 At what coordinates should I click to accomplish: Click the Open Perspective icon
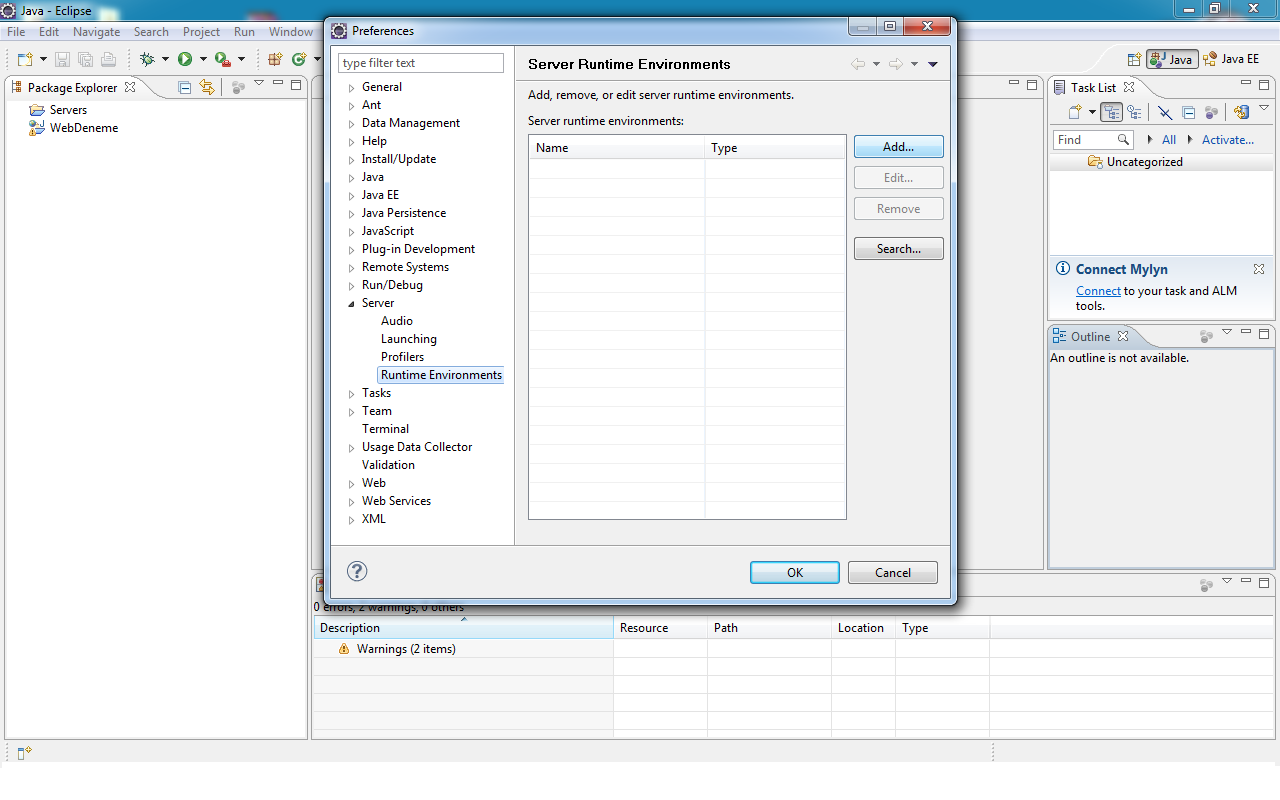(1134, 59)
